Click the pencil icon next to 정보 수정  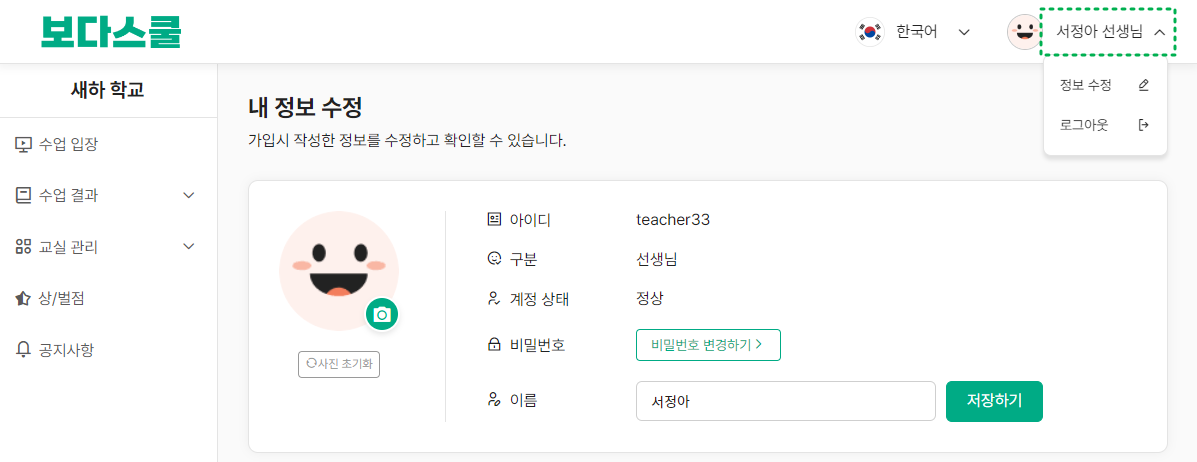pos(1143,85)
